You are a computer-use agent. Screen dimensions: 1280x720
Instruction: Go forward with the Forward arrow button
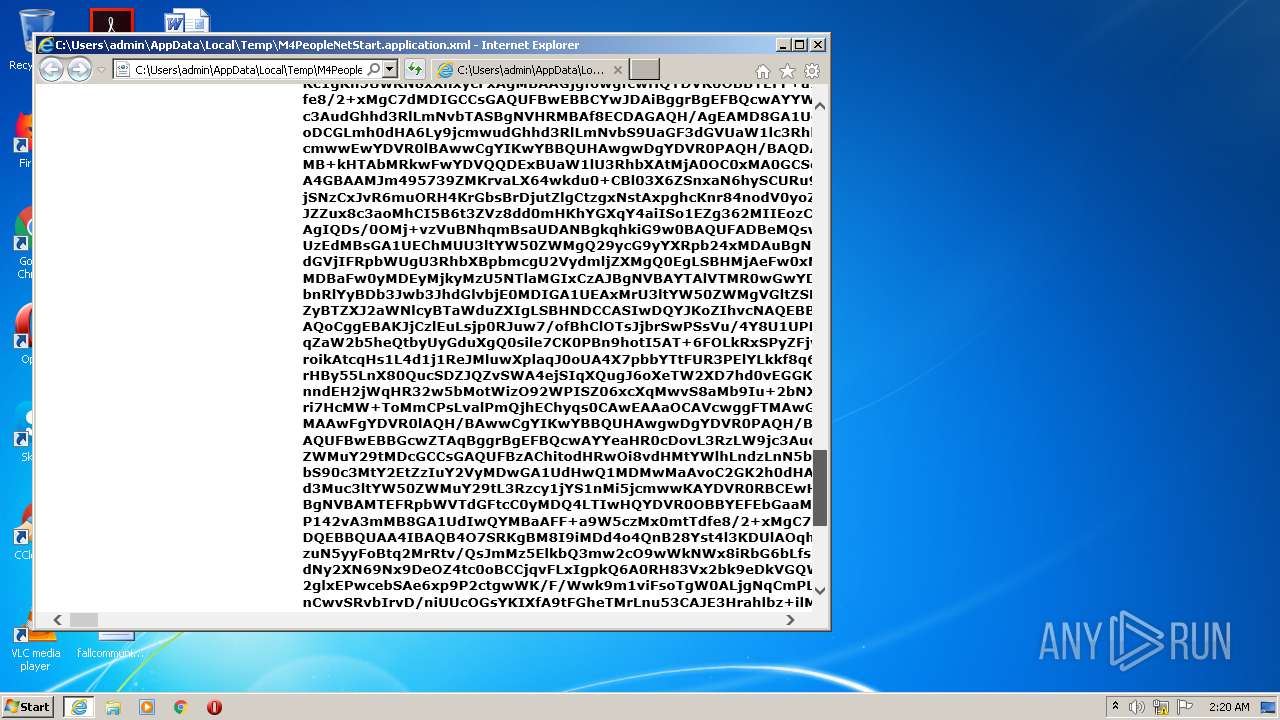pyautogui.click(x=79, y=69)
